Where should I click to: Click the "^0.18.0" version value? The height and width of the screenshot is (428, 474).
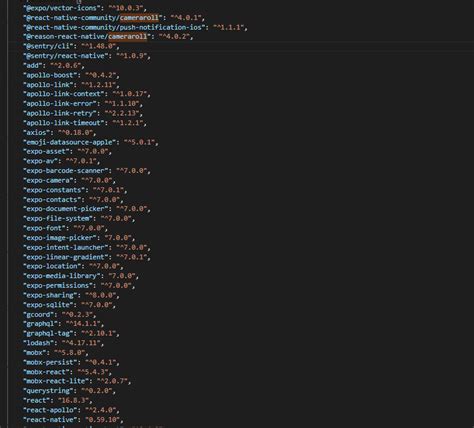click(75, 133)
